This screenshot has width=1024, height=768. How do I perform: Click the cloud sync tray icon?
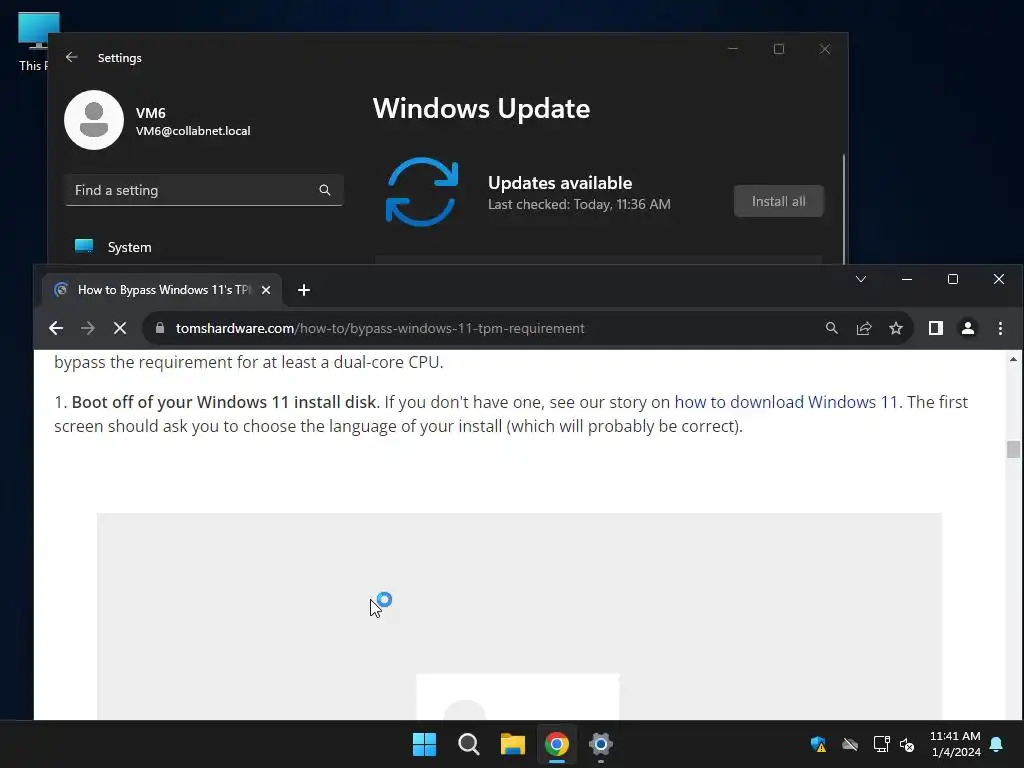tap(850, 744)
